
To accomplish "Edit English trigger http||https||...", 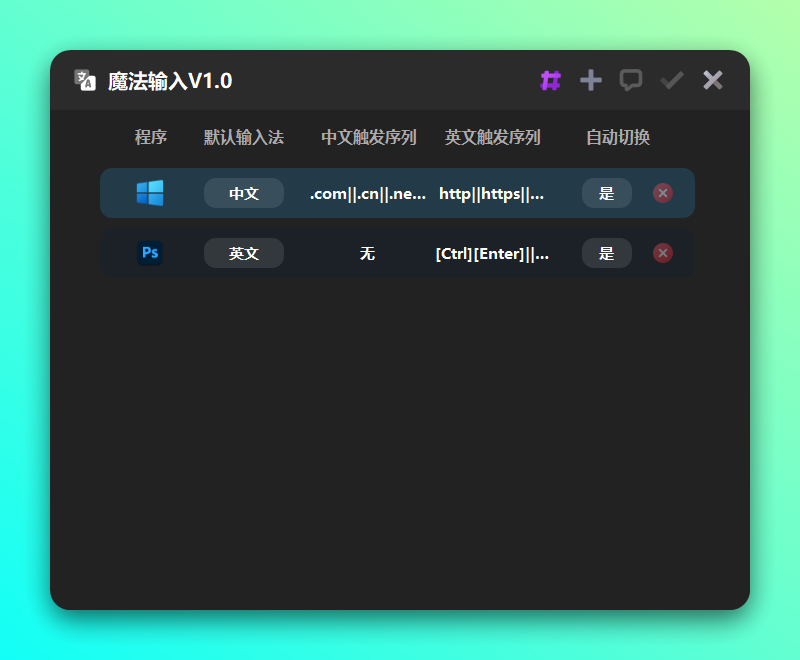I will (x=492, y=194).
